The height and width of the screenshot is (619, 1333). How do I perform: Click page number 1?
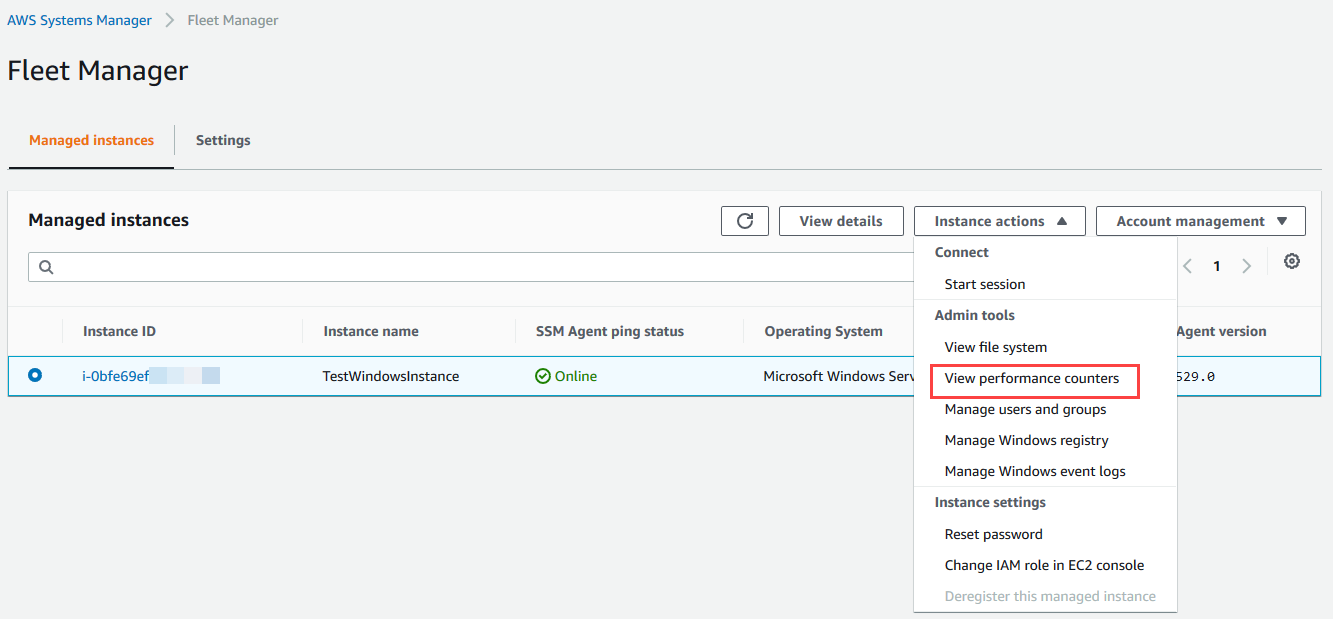tap(1217, 266)
